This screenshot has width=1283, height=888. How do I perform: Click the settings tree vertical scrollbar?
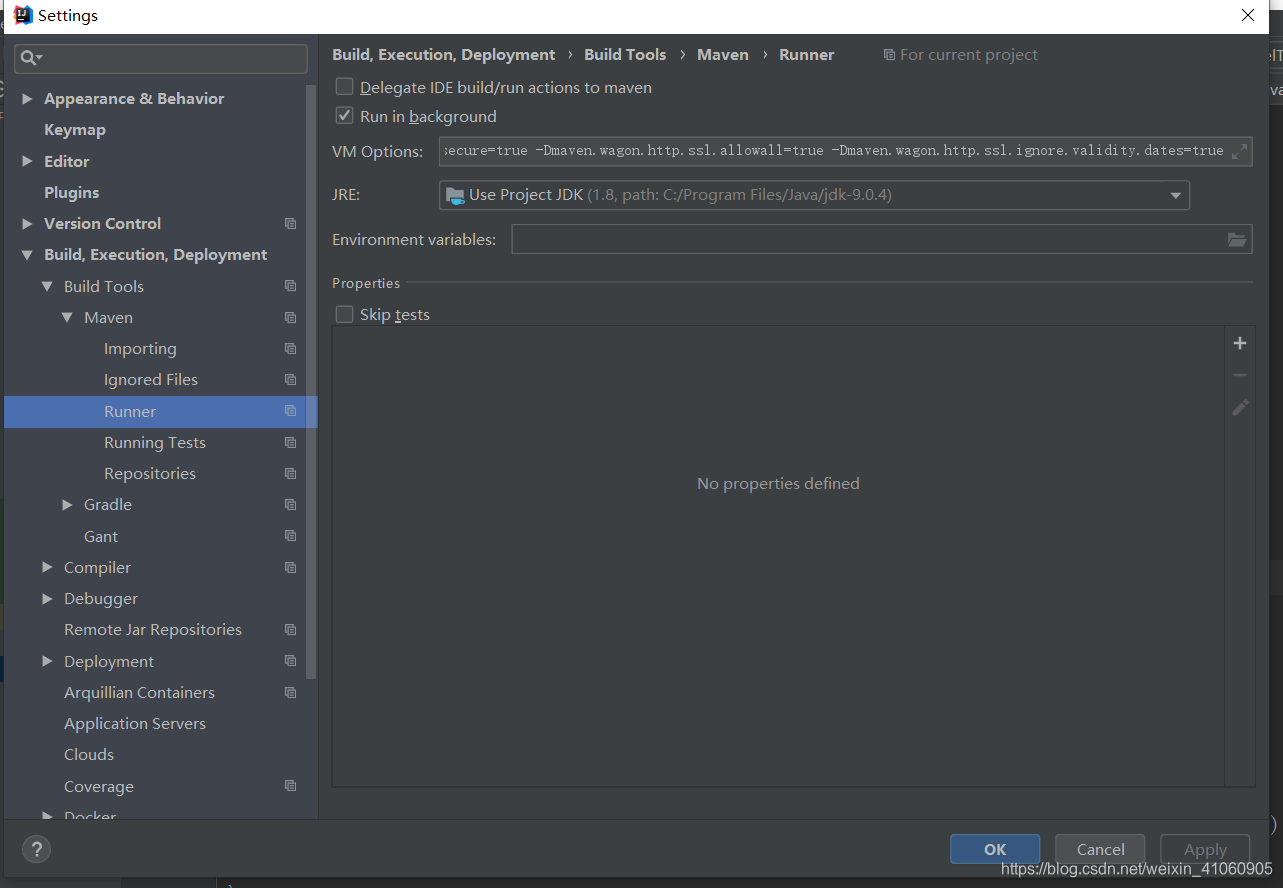point(311,380)
